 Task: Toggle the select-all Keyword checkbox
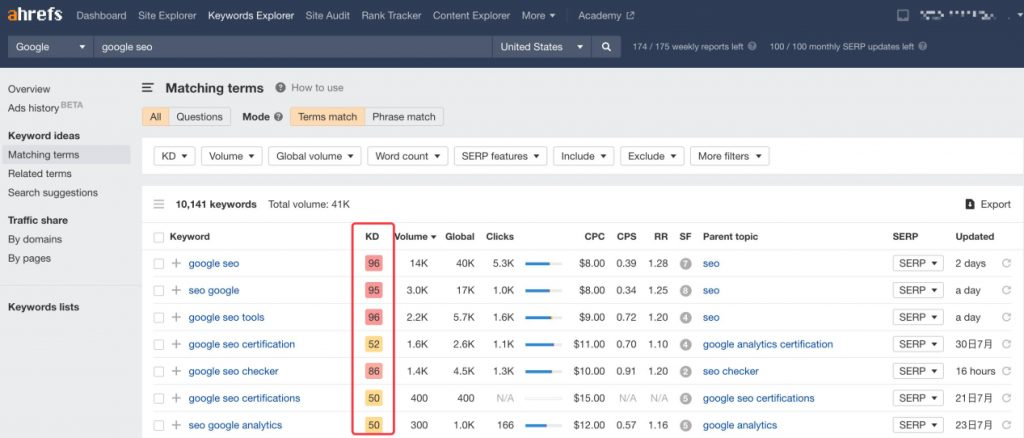159,237
